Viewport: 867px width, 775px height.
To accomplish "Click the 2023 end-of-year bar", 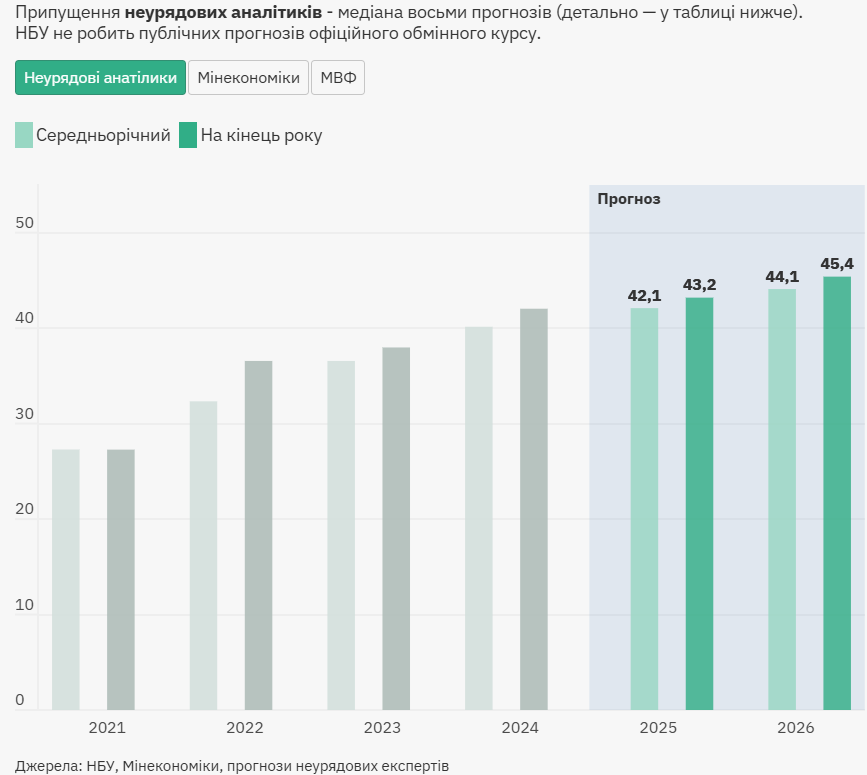I will tap(396, 529).
